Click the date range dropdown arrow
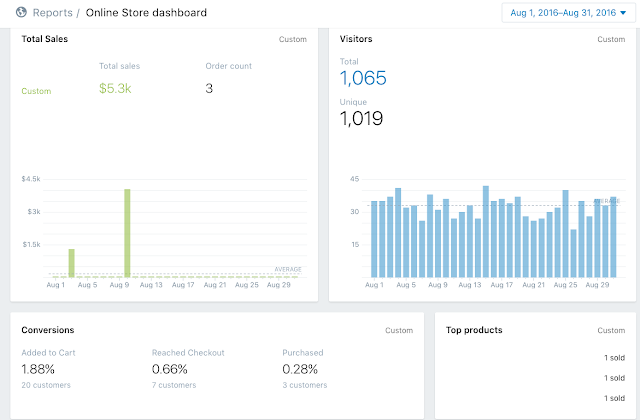 click(623, 13)
